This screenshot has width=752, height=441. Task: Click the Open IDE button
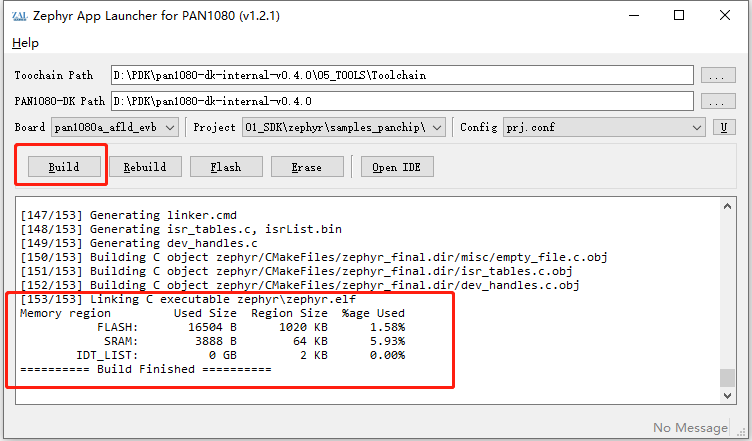click(397, 167)
